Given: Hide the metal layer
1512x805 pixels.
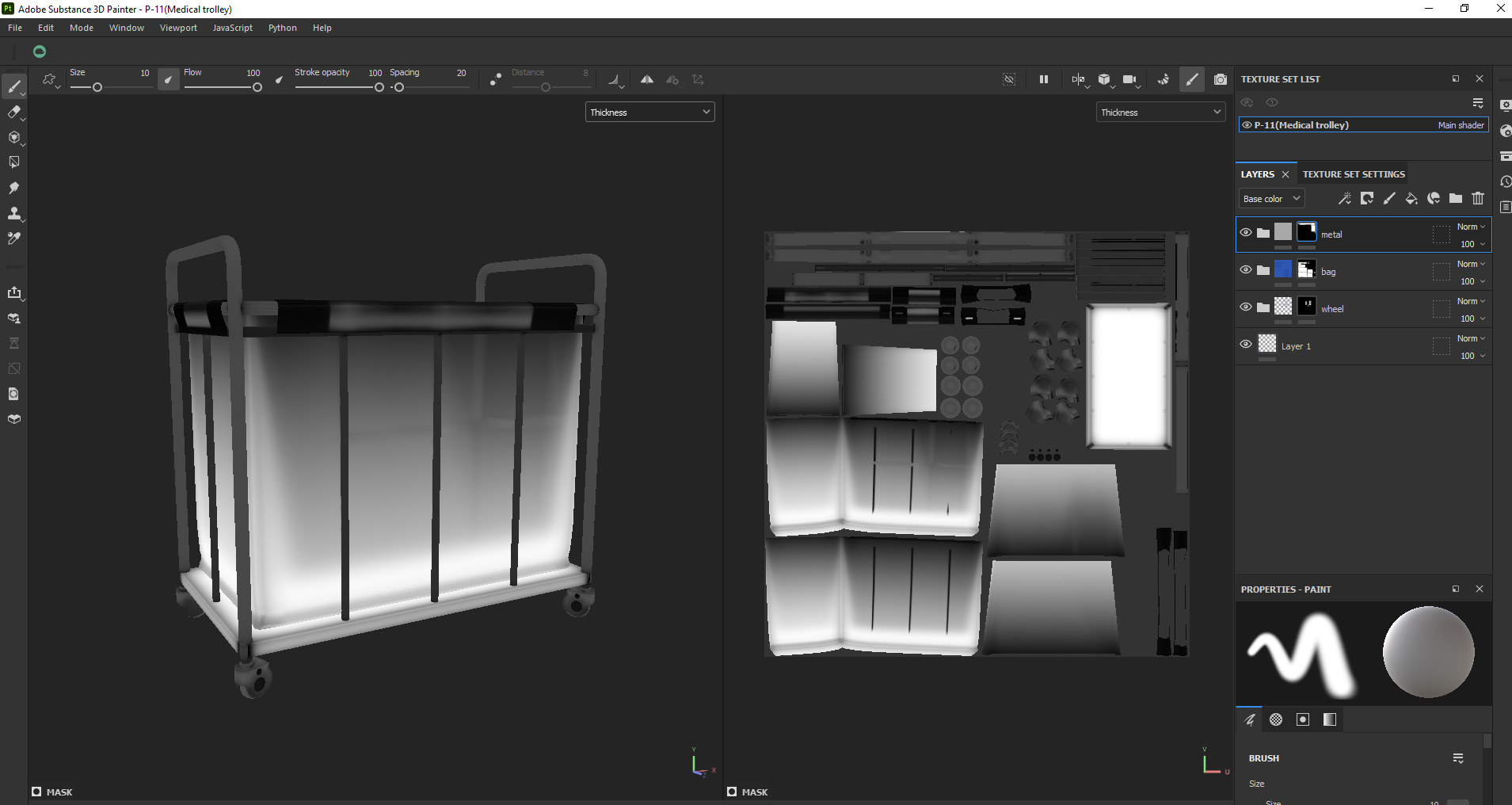Looking at the screenshot, I should pyautogui.click(x=1246, y=233).
